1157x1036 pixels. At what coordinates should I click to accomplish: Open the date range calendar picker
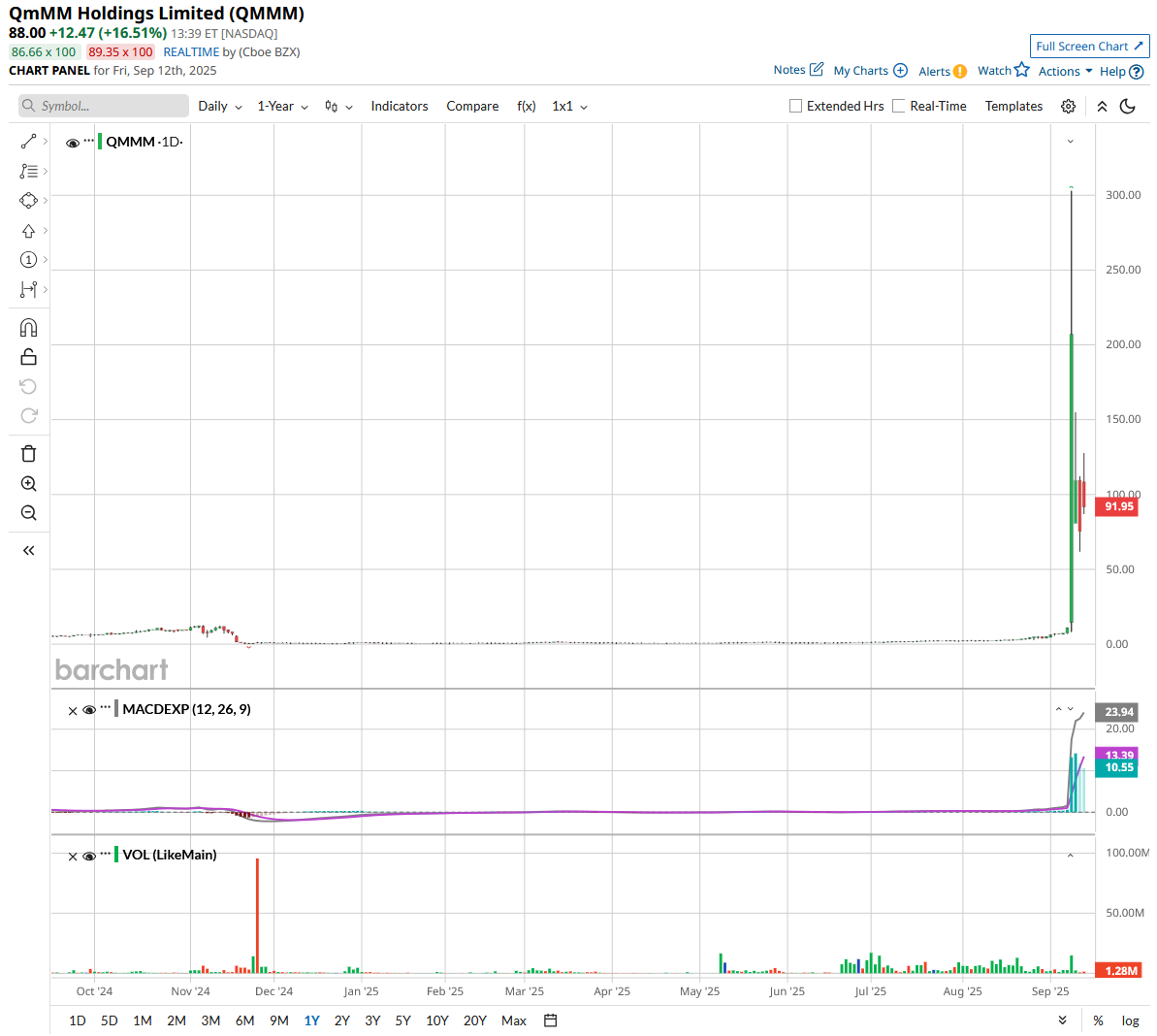tap(551, 1020)
